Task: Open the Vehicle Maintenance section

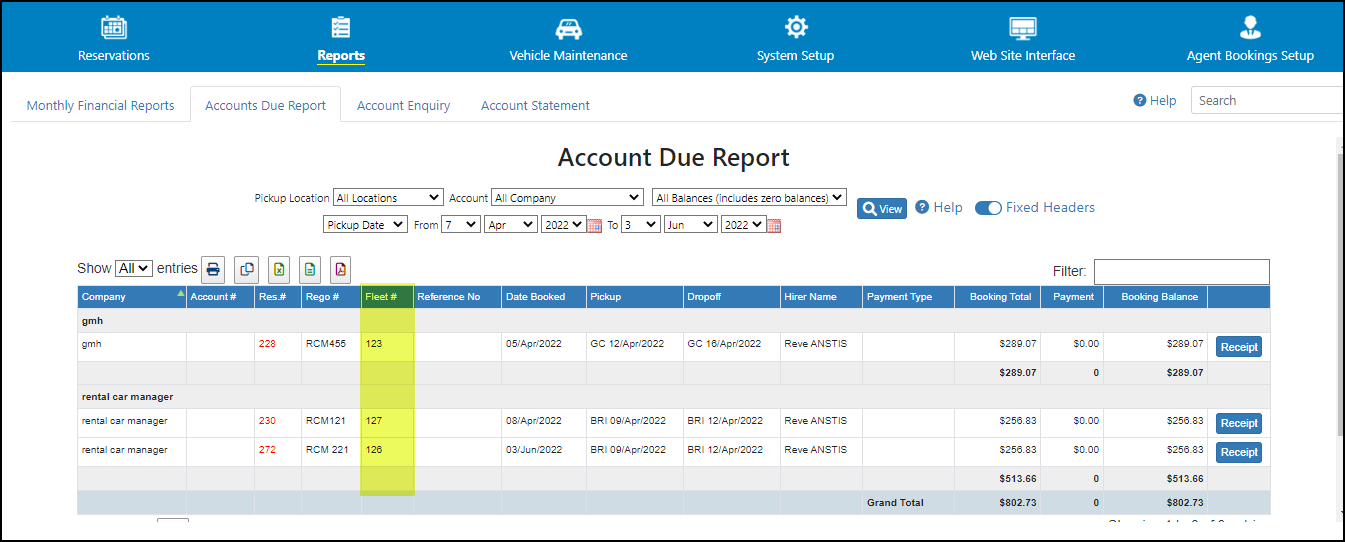Action: 568,40
